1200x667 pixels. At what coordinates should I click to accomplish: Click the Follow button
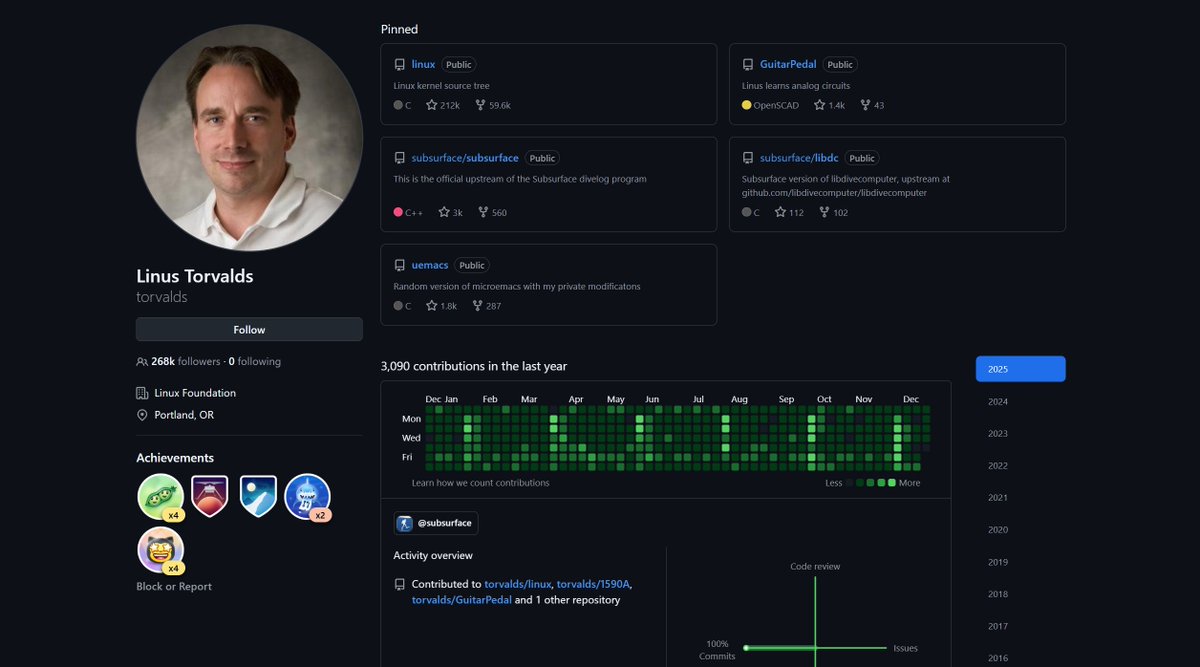[x=249, y=329]
